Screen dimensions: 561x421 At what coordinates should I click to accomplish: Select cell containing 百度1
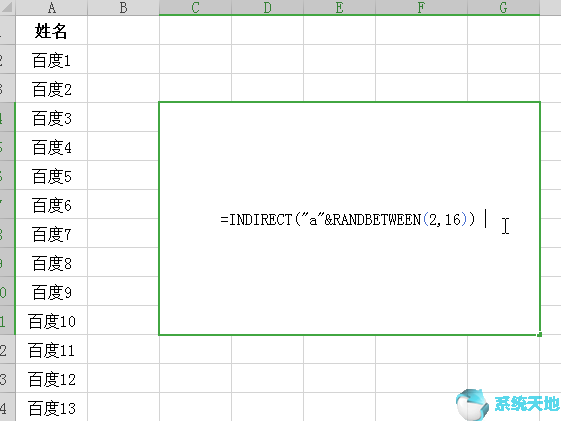52,60
